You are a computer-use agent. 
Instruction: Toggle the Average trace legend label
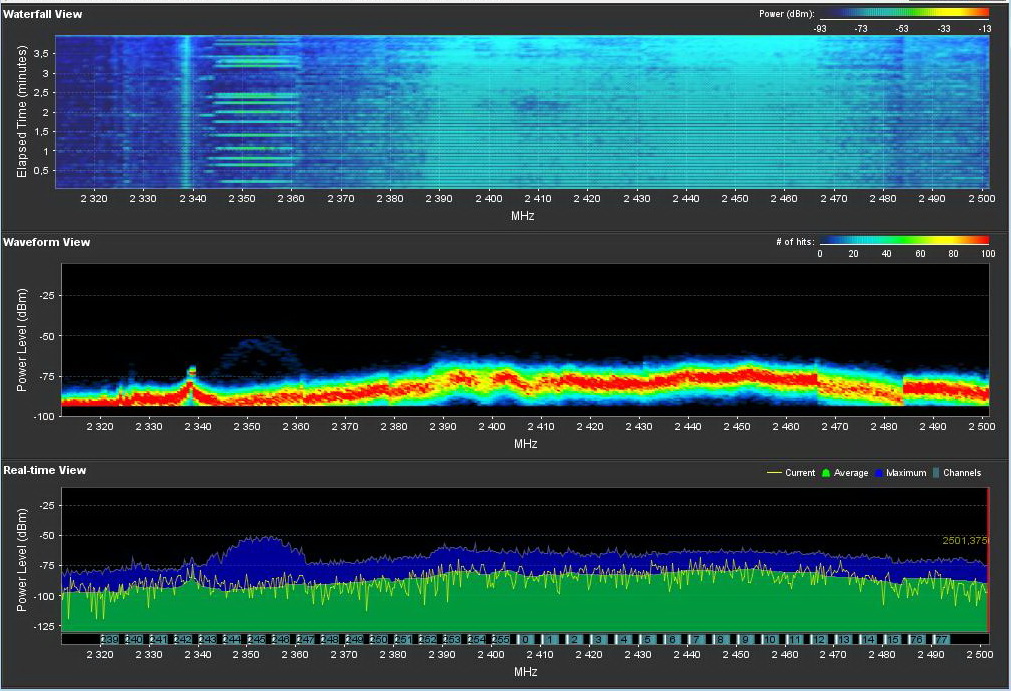point(850,473)
